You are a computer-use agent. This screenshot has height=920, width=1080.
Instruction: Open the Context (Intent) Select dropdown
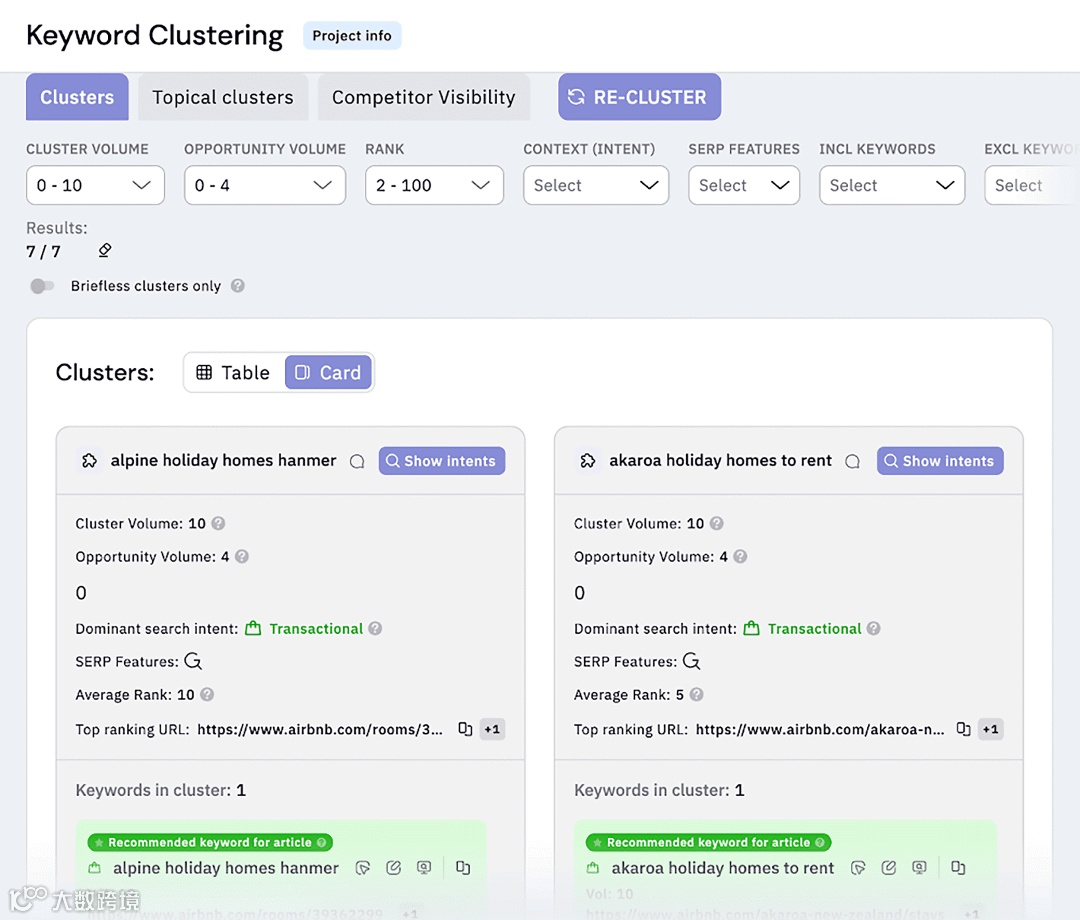(596, 185)
